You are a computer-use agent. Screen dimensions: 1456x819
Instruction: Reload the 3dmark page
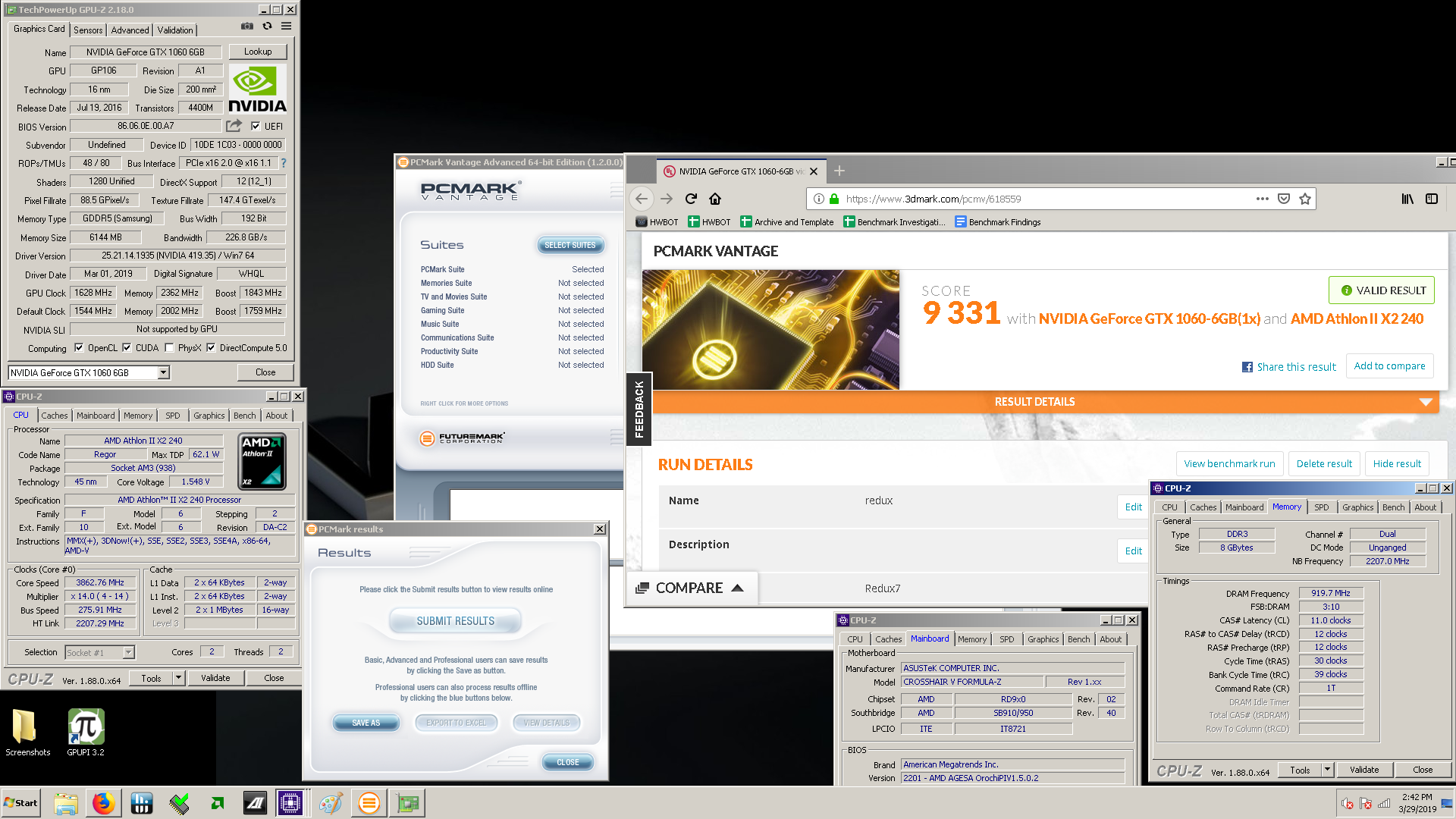coord(691,199)
